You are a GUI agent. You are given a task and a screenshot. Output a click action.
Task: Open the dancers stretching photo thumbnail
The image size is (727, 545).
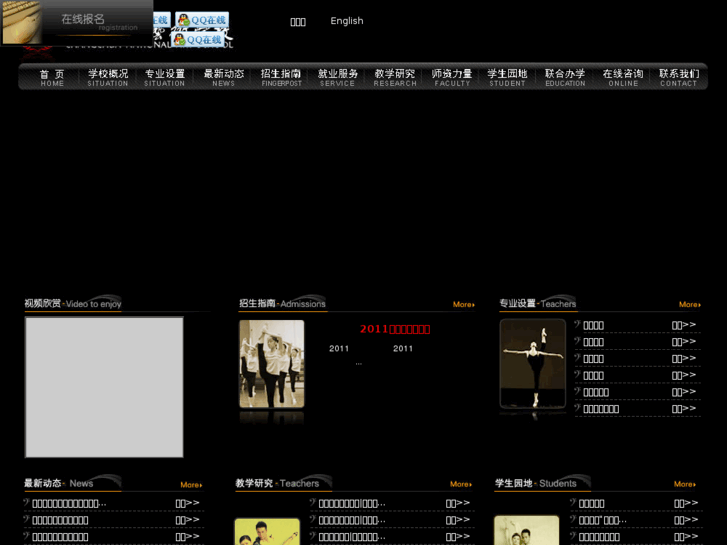[272, 364]
